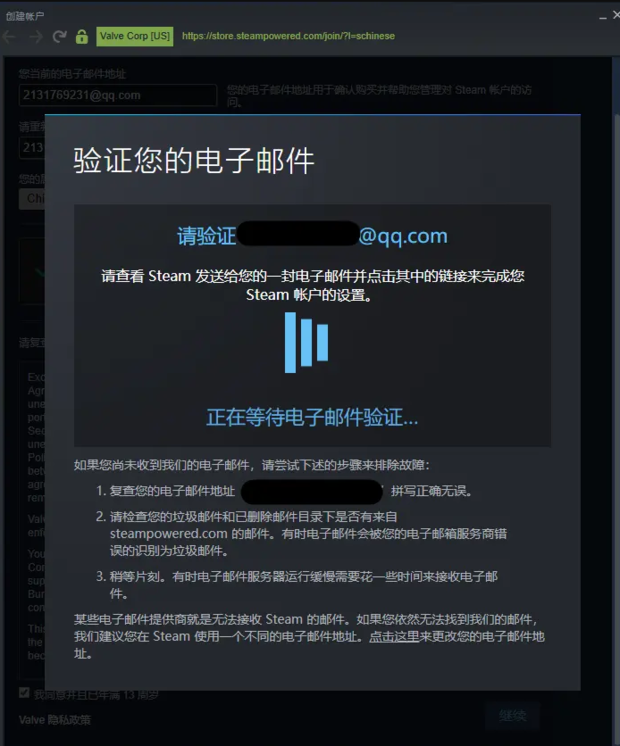This screenshot has height=746, width=620.
Task: Click the dimmed 继续 button
Action: click(x=513, y=716)
